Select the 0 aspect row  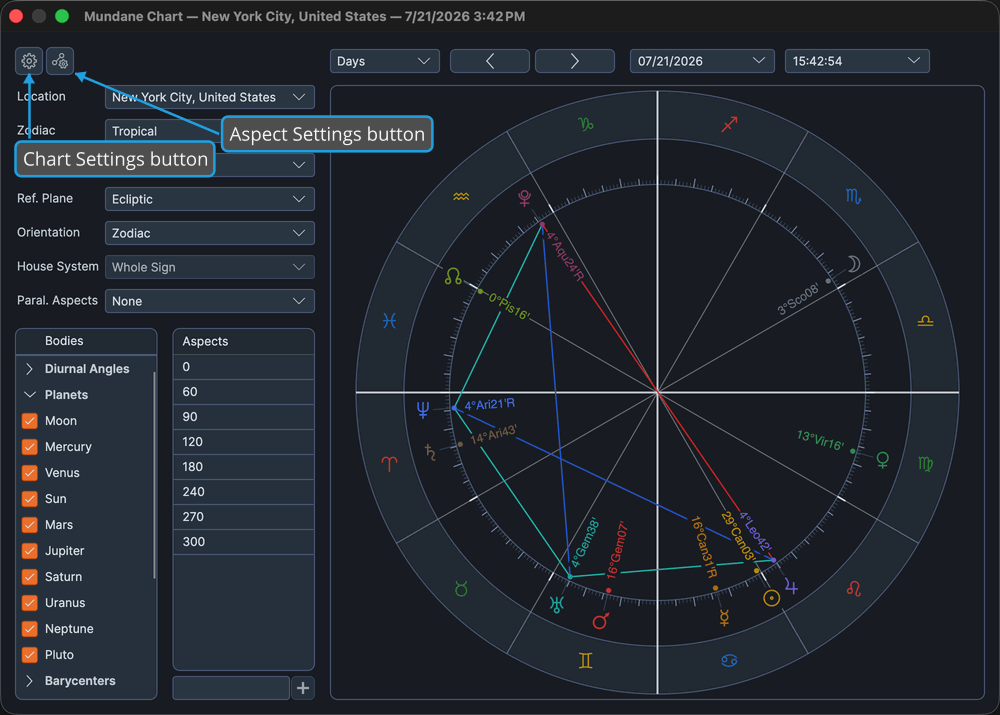coord(244,367)
